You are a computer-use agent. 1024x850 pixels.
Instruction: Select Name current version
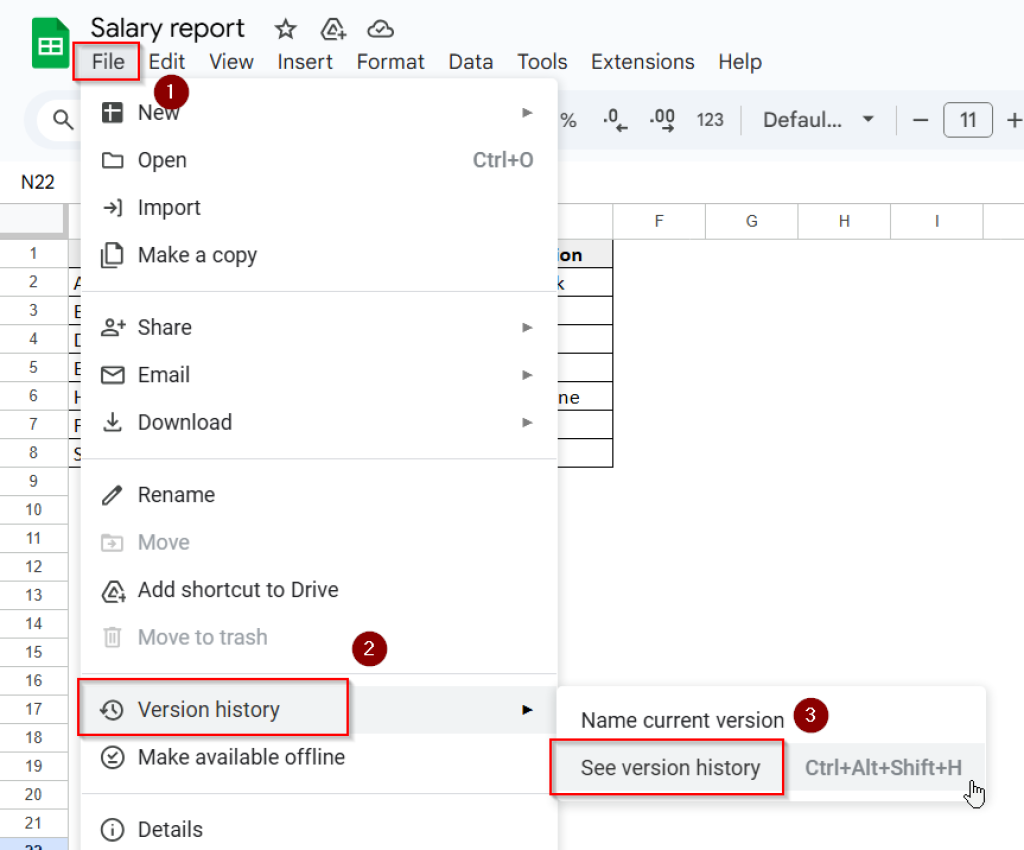tap(682, 719)
